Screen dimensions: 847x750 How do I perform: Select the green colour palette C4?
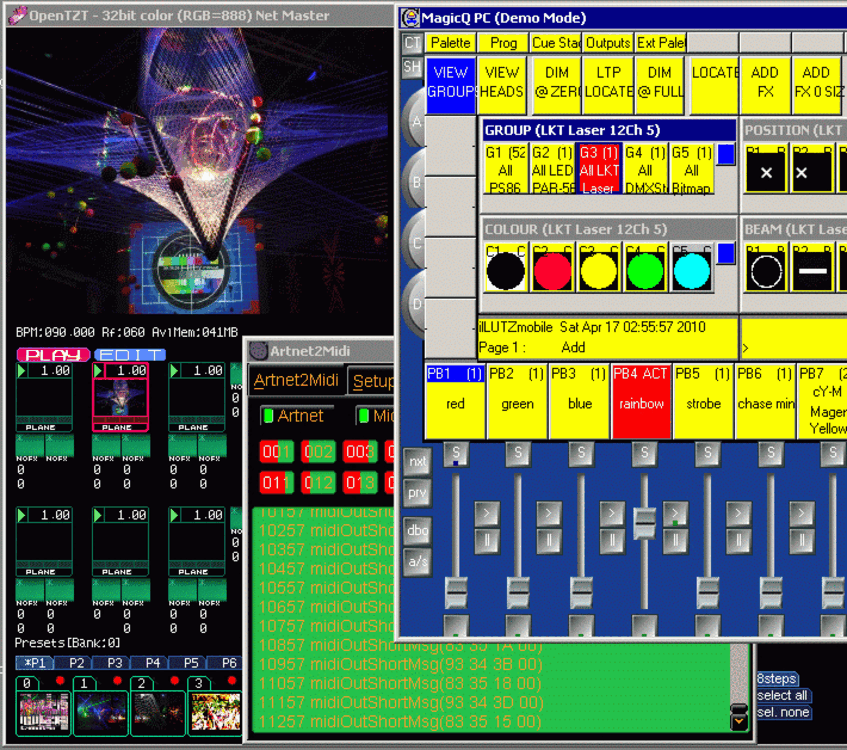(x=645, y=269)
